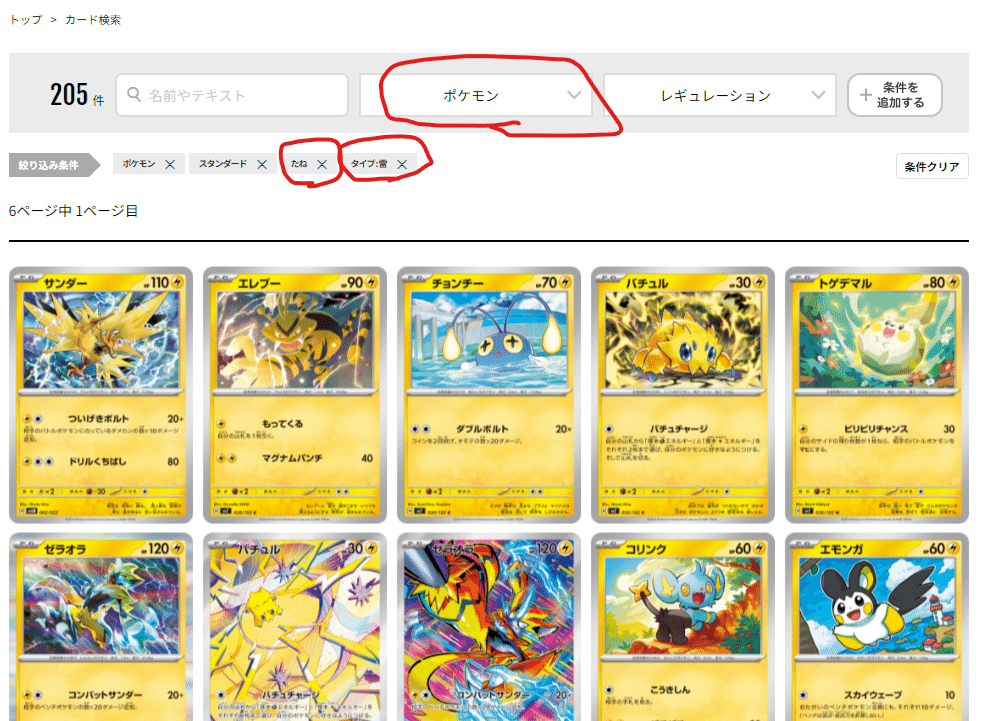Viewport: 987px width, 721px height.
Task: Open the full-art バチュル card
Action: click(295, 627)
